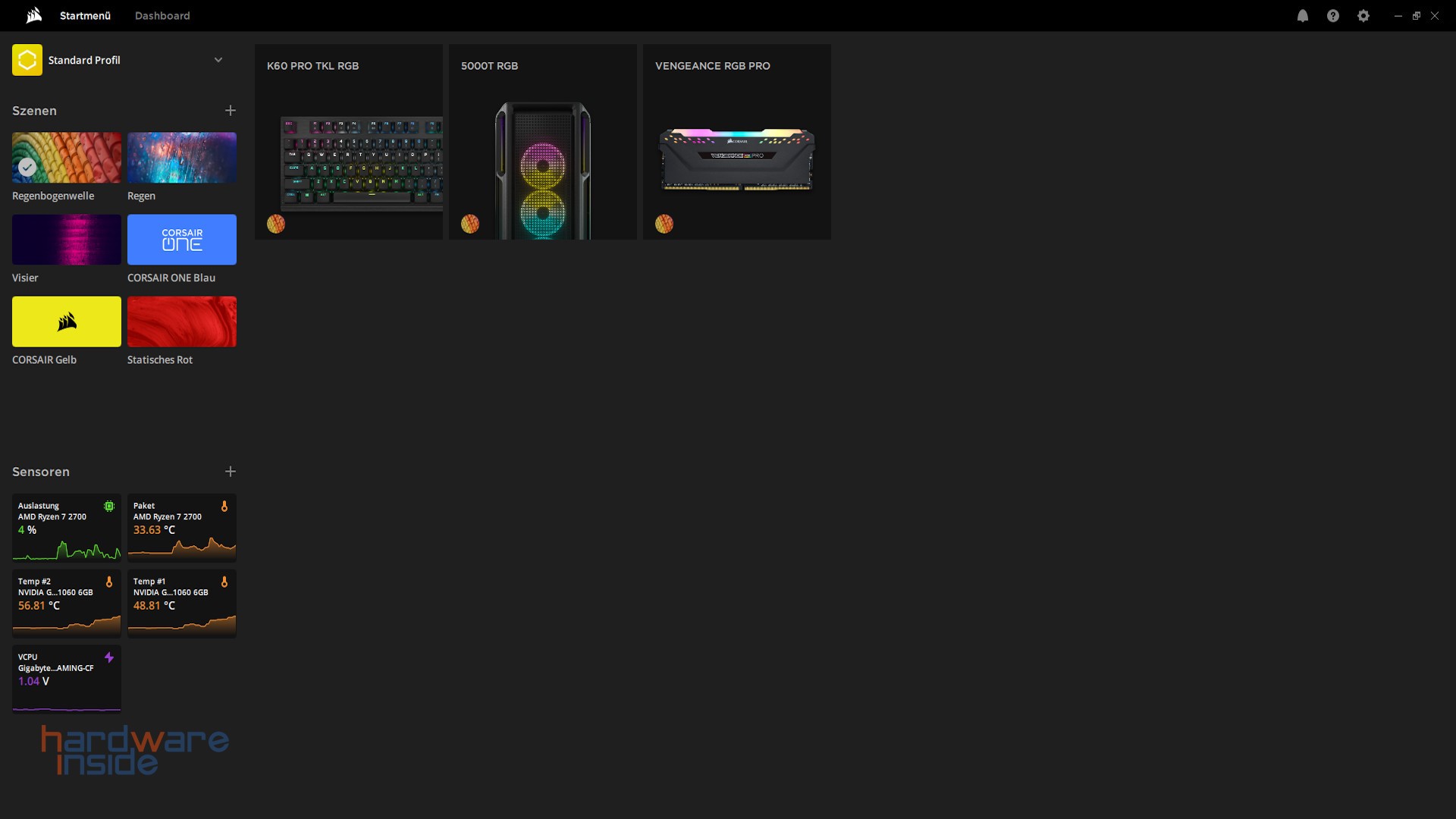Click the thermometer icon on Temp #1
This screenshot has height=819, width=1456.
pos(224,582)
